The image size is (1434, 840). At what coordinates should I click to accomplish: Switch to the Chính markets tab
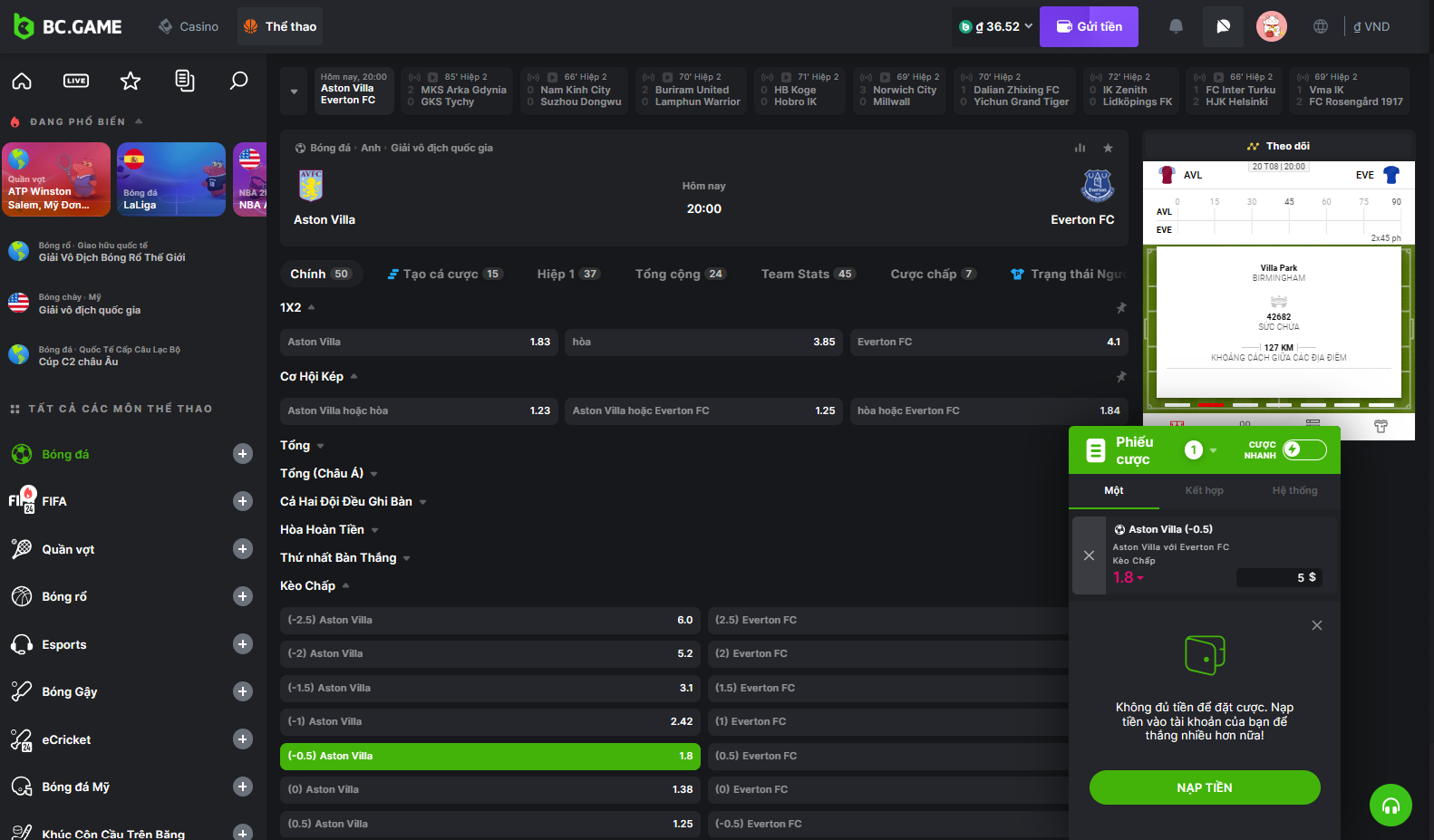(x=320, y=274)
